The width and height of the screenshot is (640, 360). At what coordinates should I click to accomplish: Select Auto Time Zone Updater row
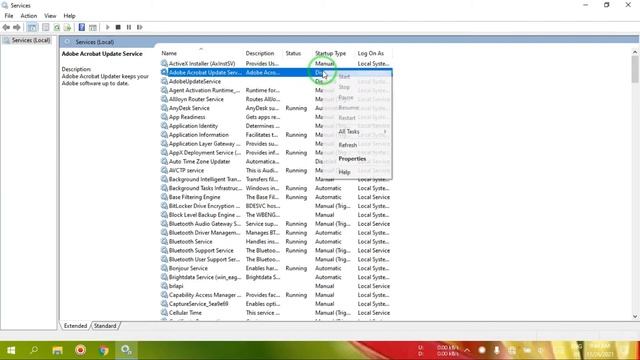[276, 162]
